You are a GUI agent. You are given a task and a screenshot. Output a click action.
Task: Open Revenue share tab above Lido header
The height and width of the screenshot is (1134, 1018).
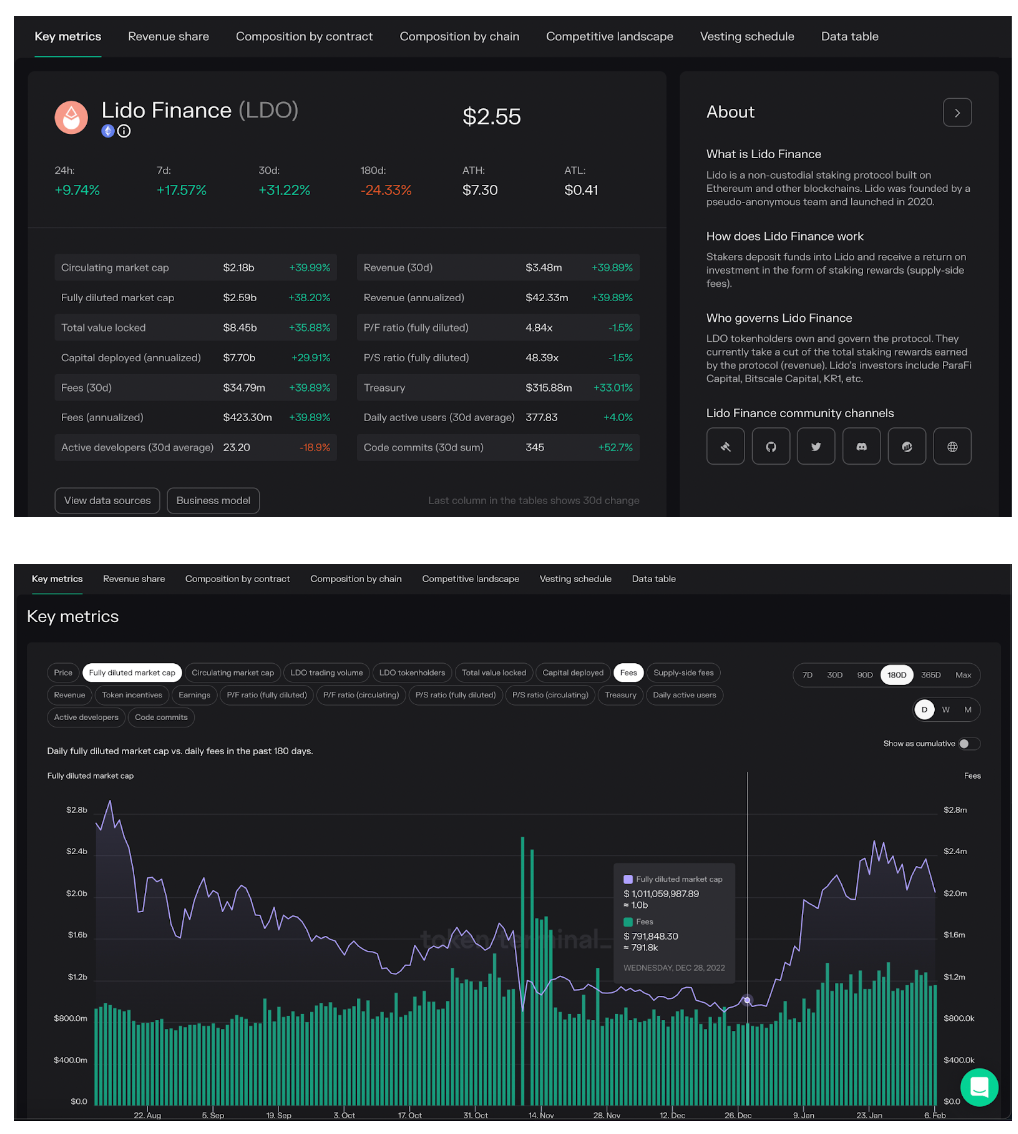click(168, 36)
